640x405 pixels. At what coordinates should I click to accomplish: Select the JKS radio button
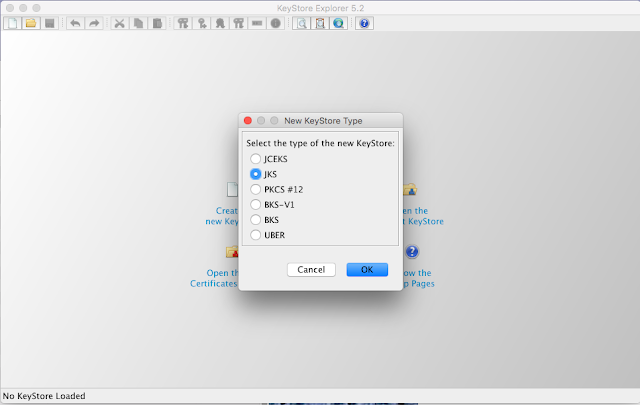pos(256,174)
